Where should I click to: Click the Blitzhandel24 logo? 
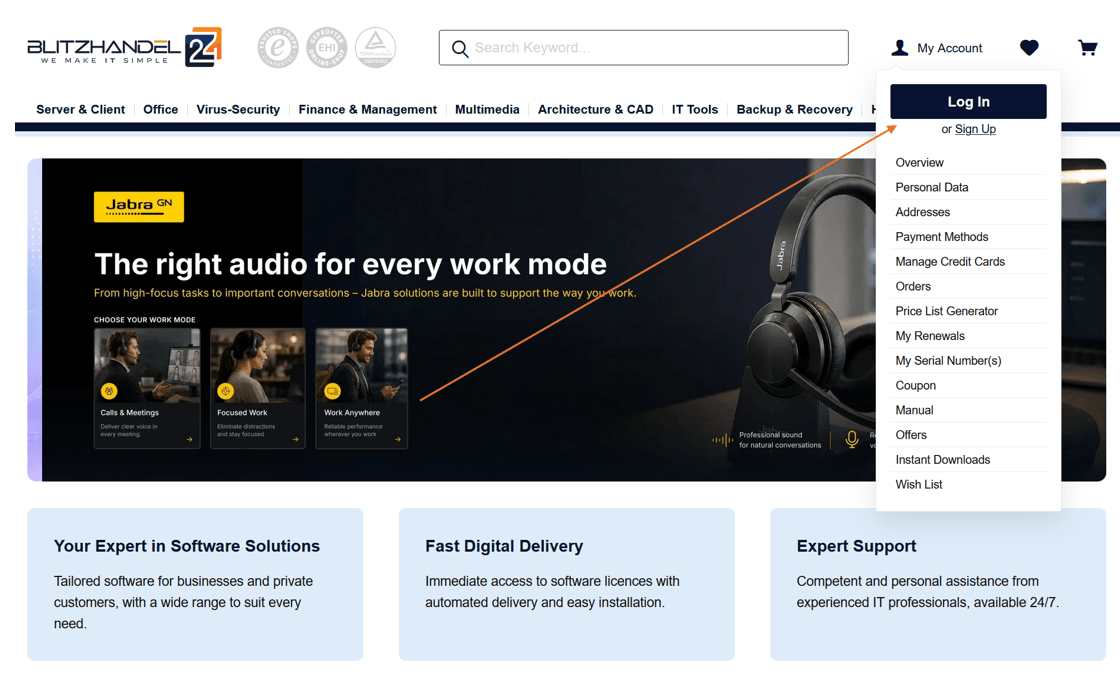click(x=124, y=47)
